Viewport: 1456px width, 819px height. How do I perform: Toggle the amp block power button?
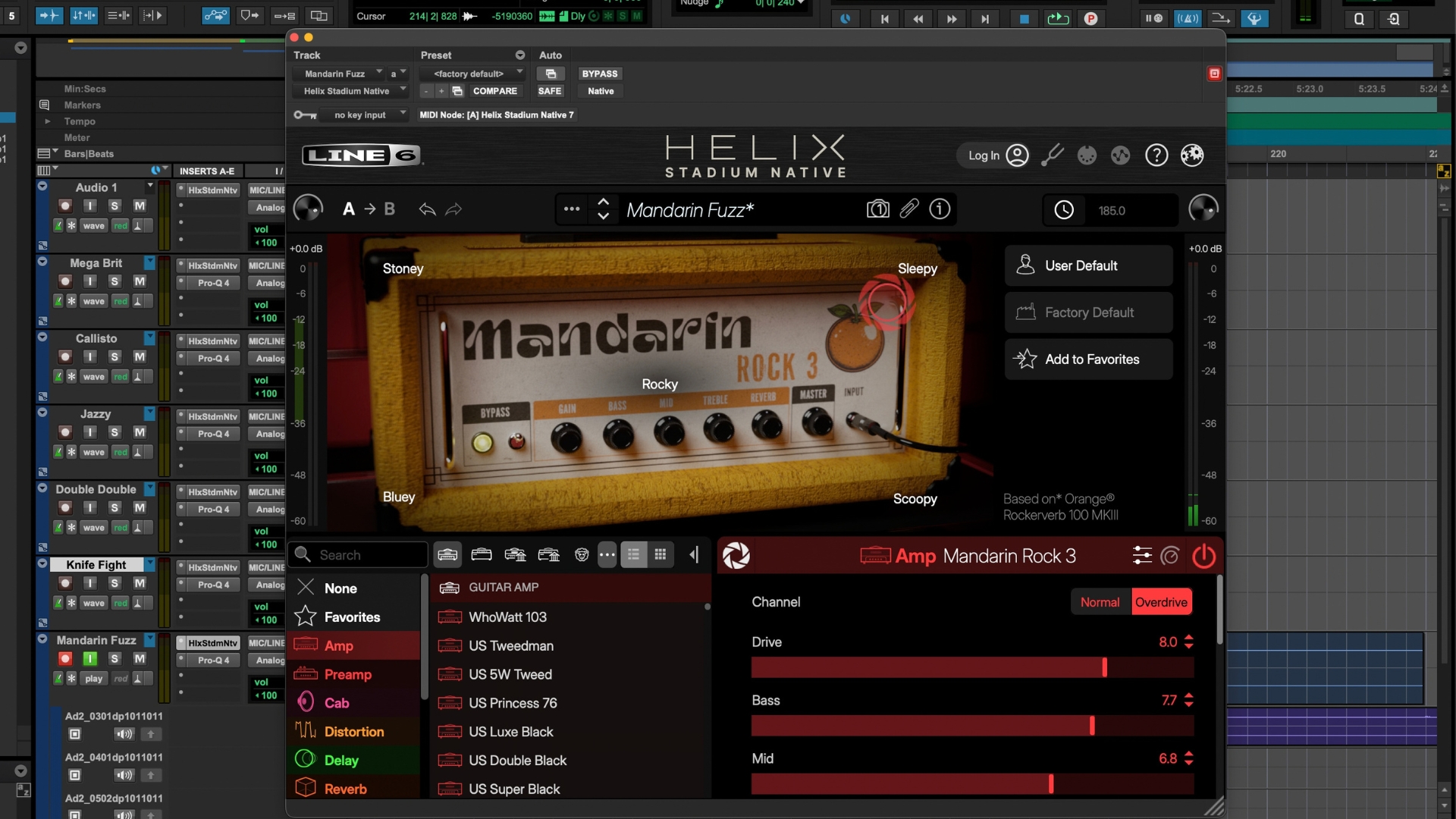click(x=1203, y=556)
